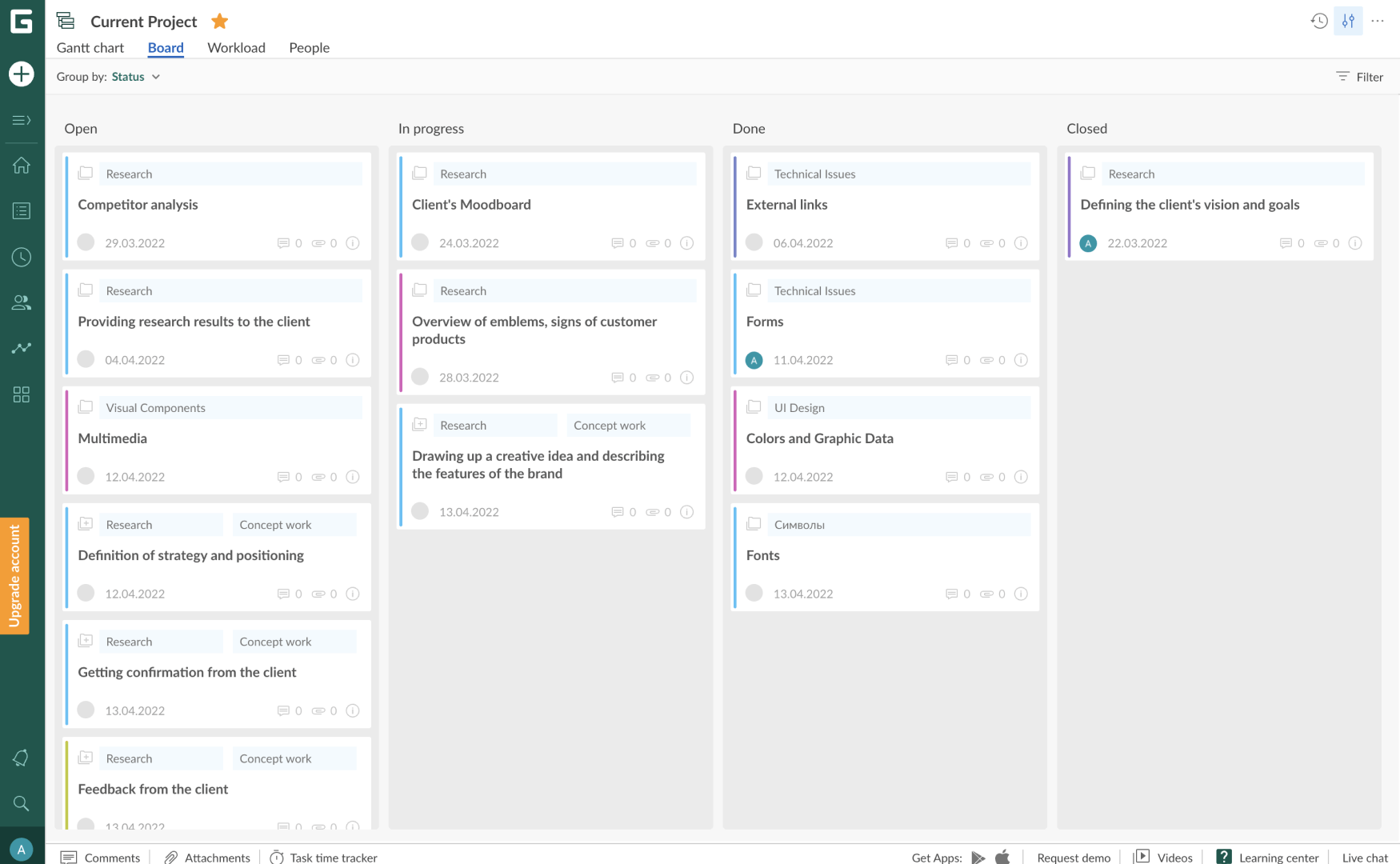
Task: Click the unassigned avatar on Multimedia card
Action: [86, 477]
